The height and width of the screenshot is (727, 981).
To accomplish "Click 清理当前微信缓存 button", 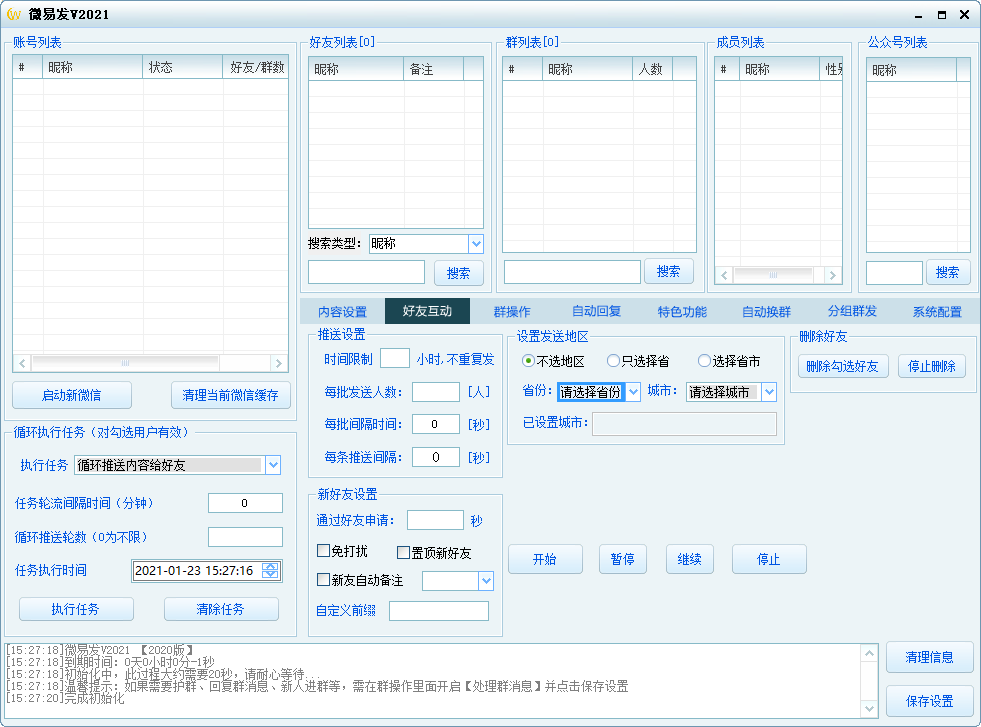I will click(x=230, y=395).
